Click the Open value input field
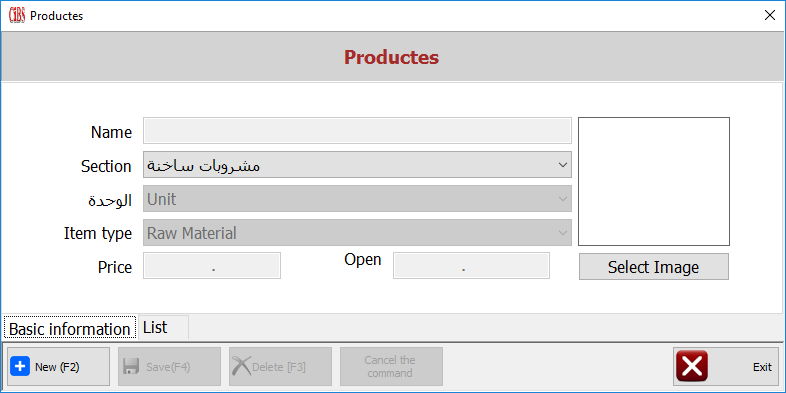786x393 pixels. click(x=471, y=266)
